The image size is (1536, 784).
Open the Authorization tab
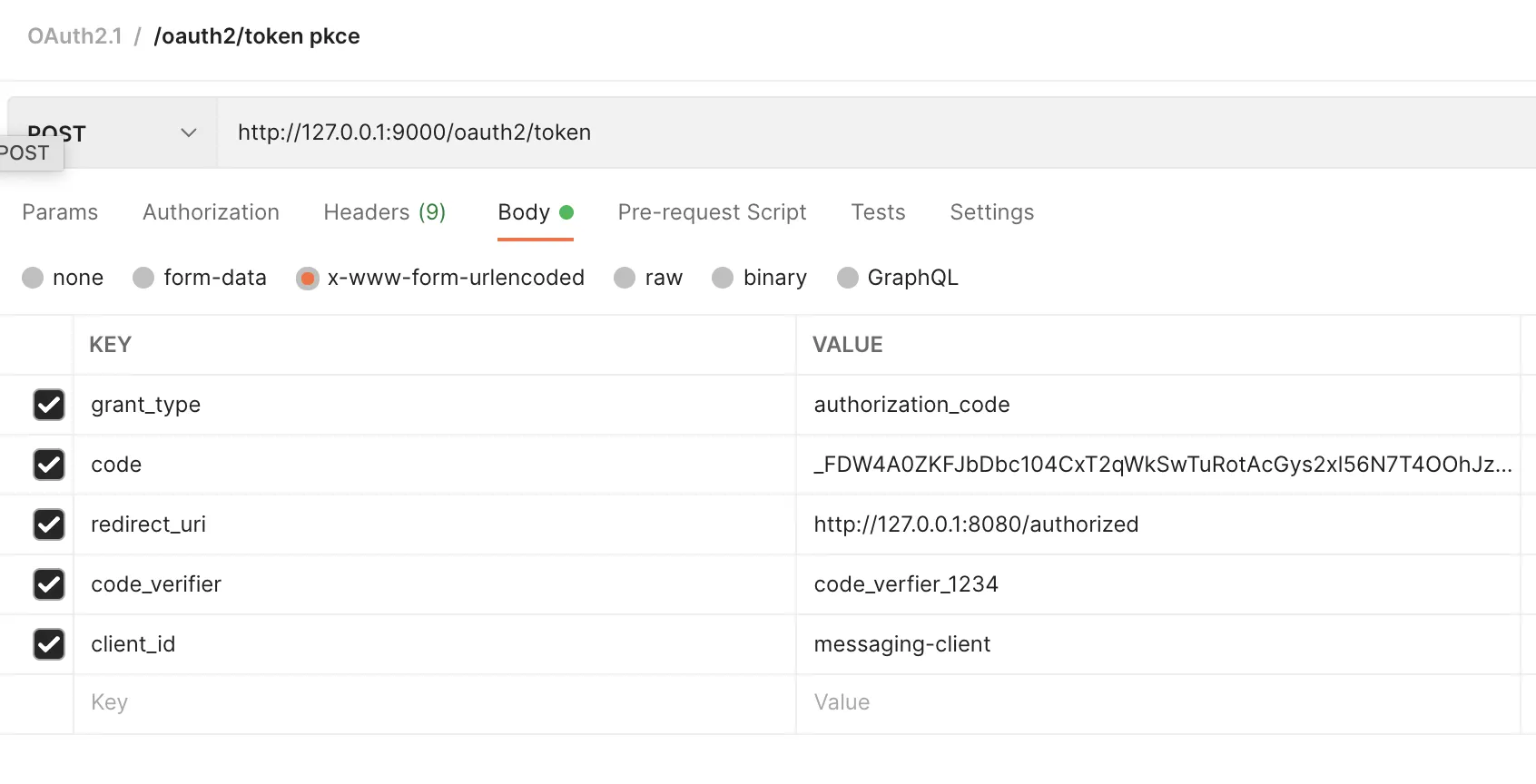(211, 212)
